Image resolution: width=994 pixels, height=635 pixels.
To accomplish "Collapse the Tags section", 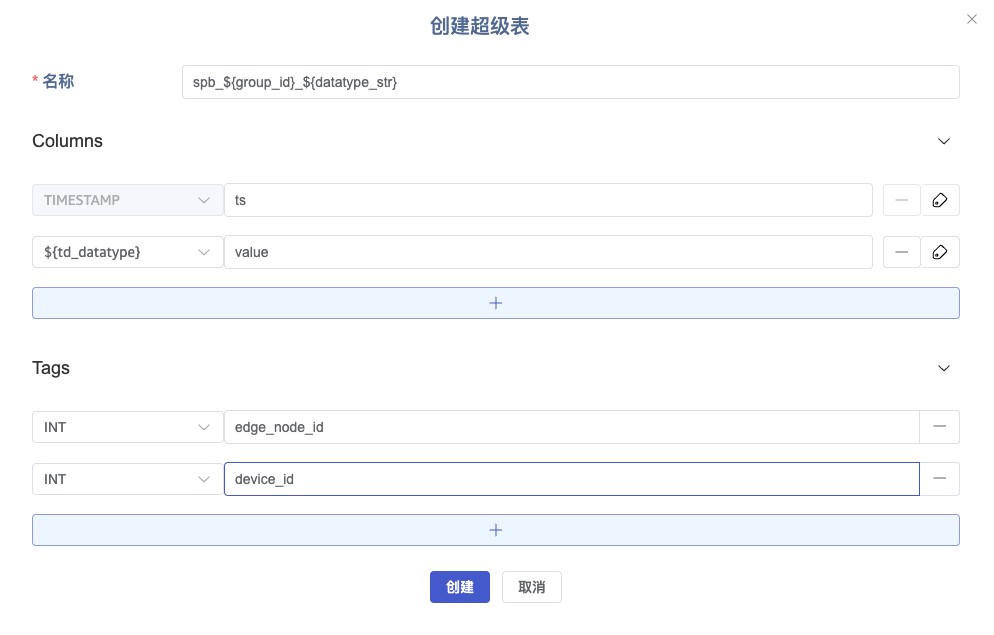I will (943, 368).
